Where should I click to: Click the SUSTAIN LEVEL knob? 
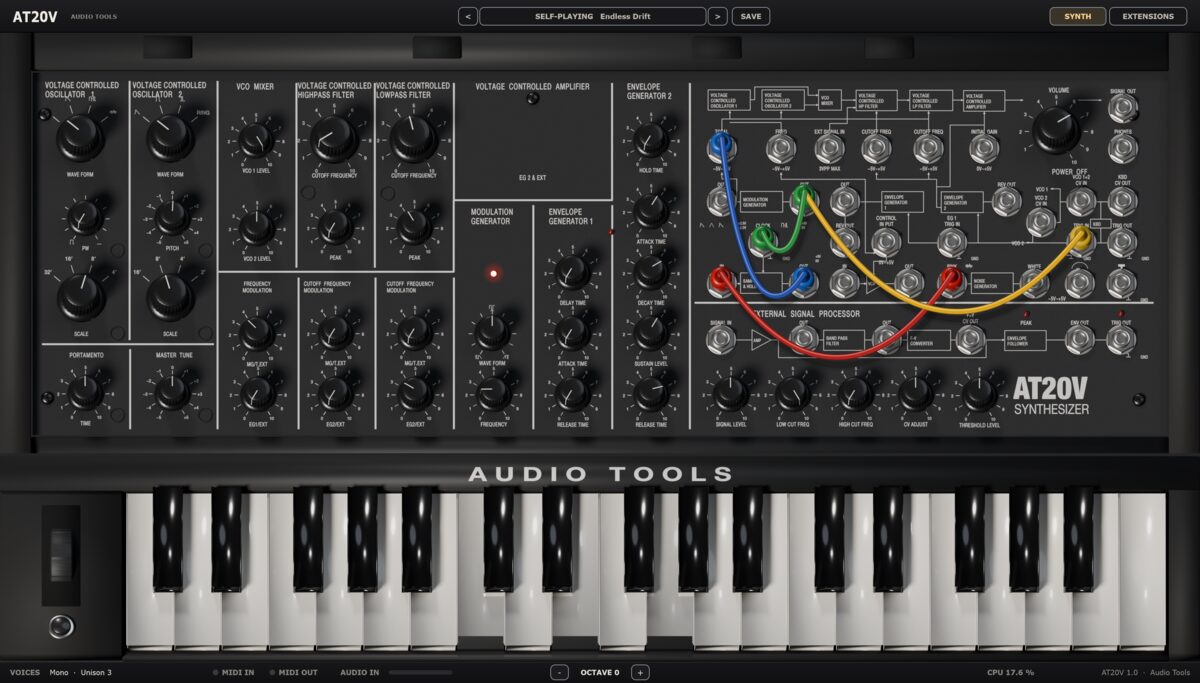(x=651, y=333)
